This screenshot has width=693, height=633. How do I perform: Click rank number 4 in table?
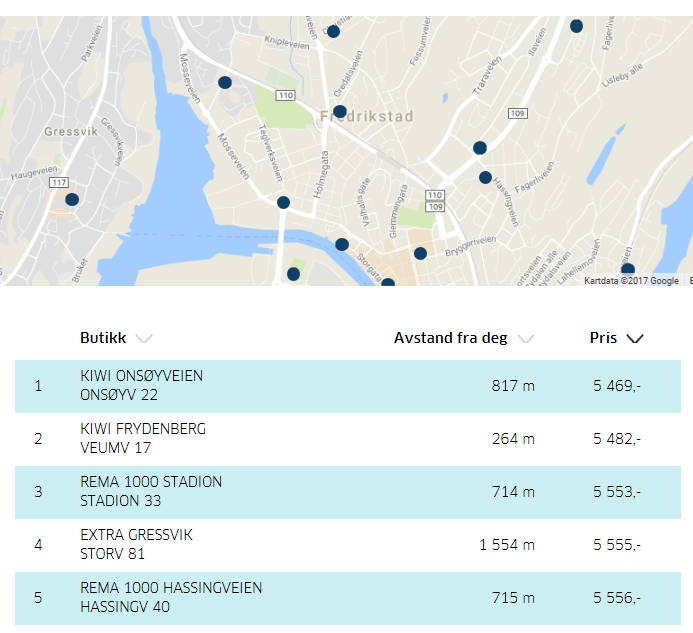pyautogui.click(x=38, y=545)
